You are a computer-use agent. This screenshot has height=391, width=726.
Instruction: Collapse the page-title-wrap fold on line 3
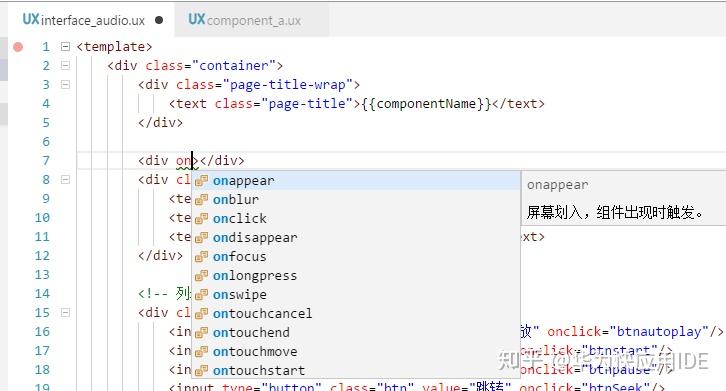tap(66, 84)
